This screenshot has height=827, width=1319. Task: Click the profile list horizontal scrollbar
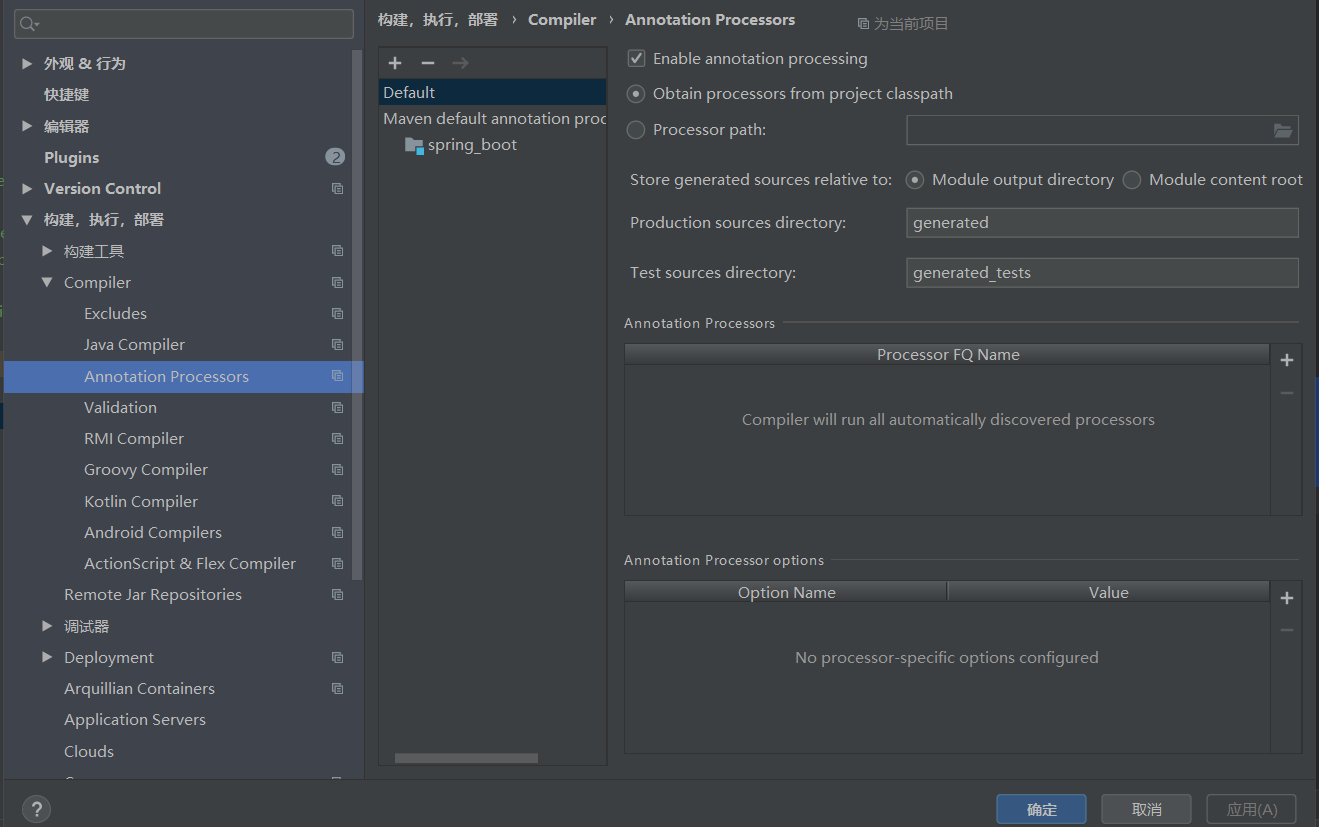click(x=466, y=758)
